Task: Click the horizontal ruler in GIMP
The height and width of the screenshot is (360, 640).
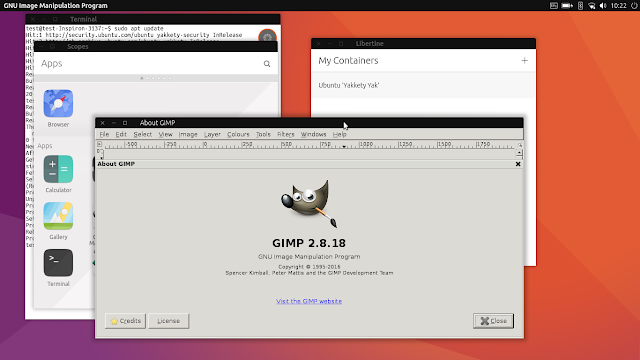Action: pyautogui.click(x=309, y=145)
